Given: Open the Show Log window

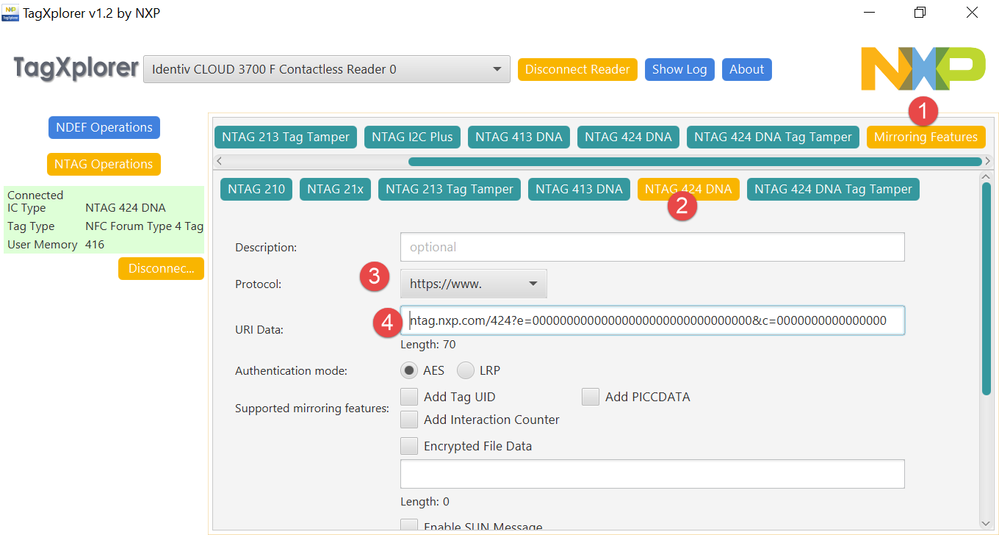Looking at the screenshot, I should pos(679,69).
